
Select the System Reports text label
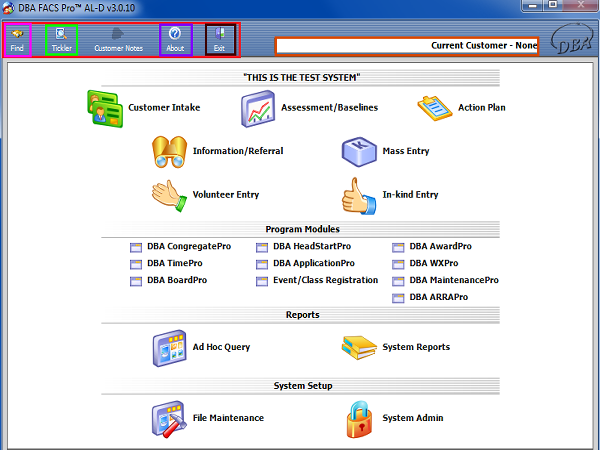tap(416, 347)
